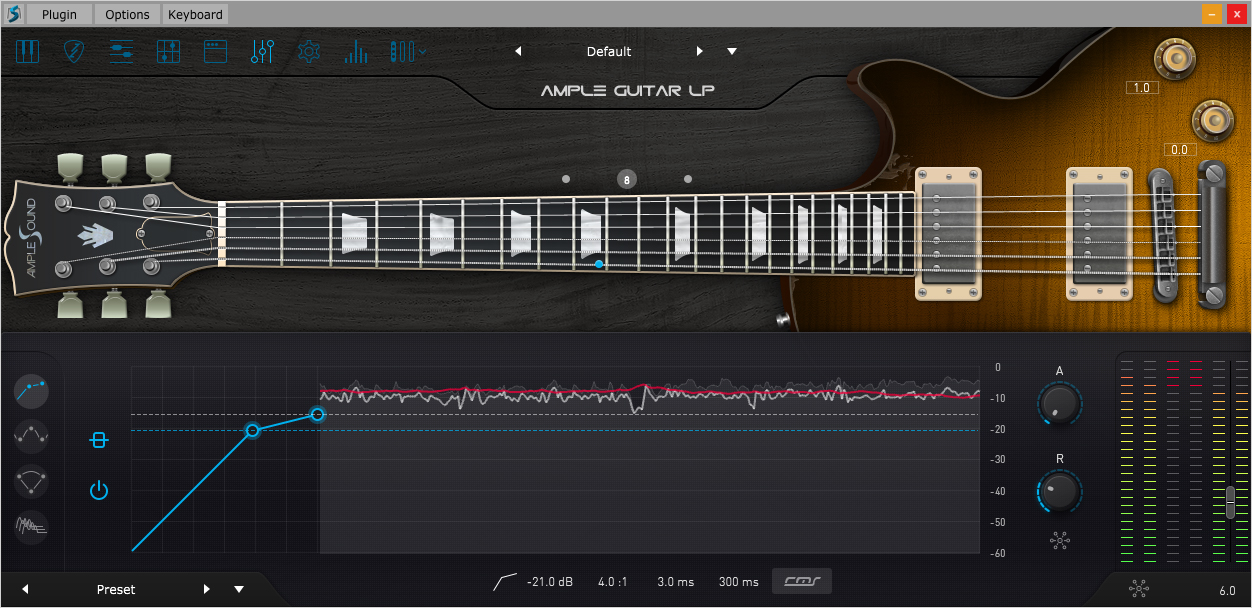Select the waveform echo module icon
This screenshot has height=608, width=1252.
coord(32,526)
